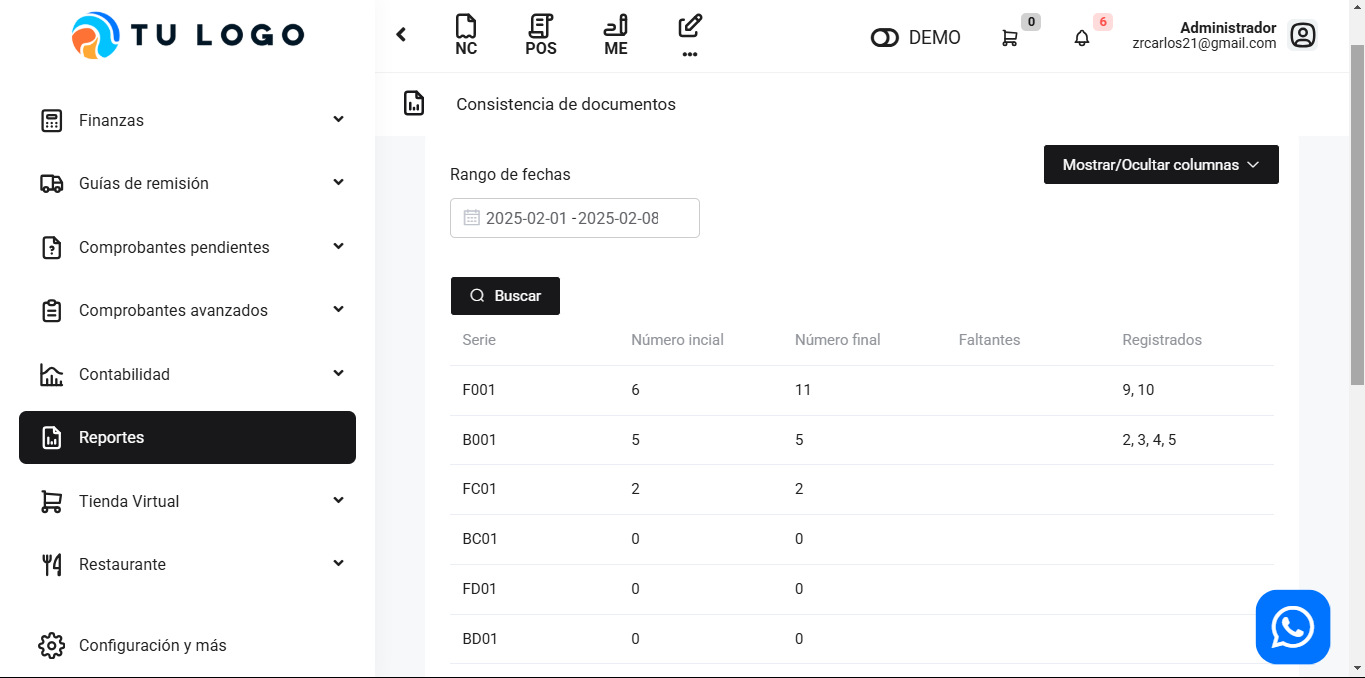
Task: Open notifications bell icon
Action: (1082, 38)
